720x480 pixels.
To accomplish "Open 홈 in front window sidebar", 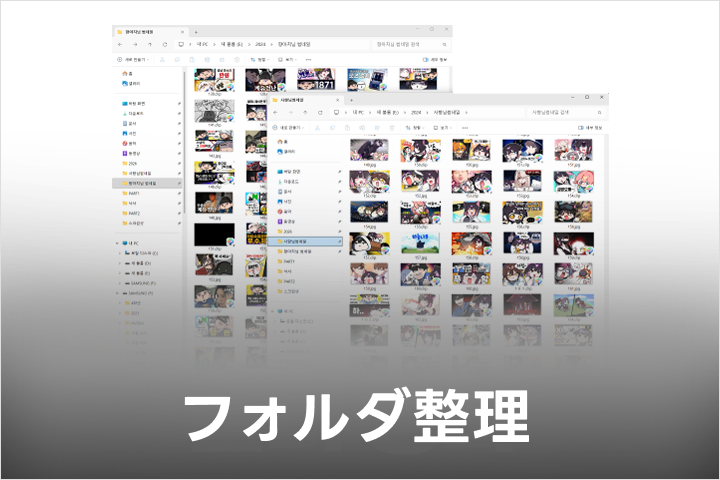I will click(282, 142).
